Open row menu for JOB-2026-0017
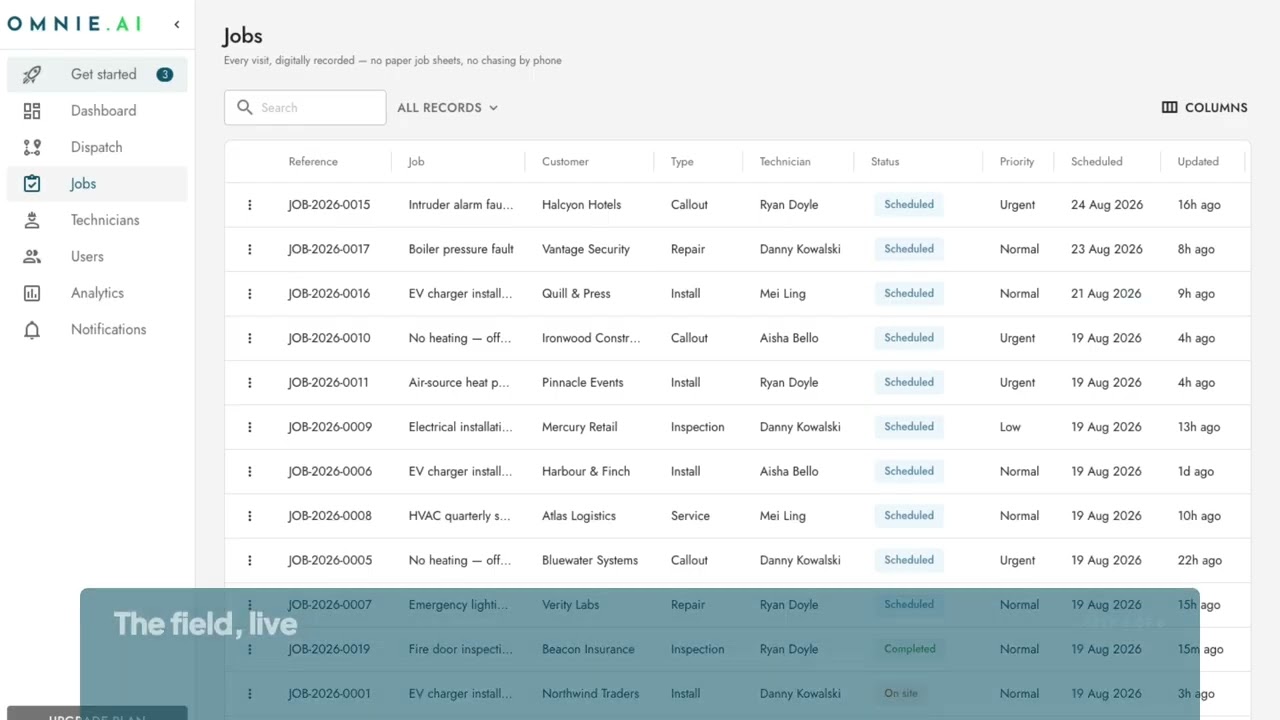Screen dimensions: 1280x720 click(250, 249)
